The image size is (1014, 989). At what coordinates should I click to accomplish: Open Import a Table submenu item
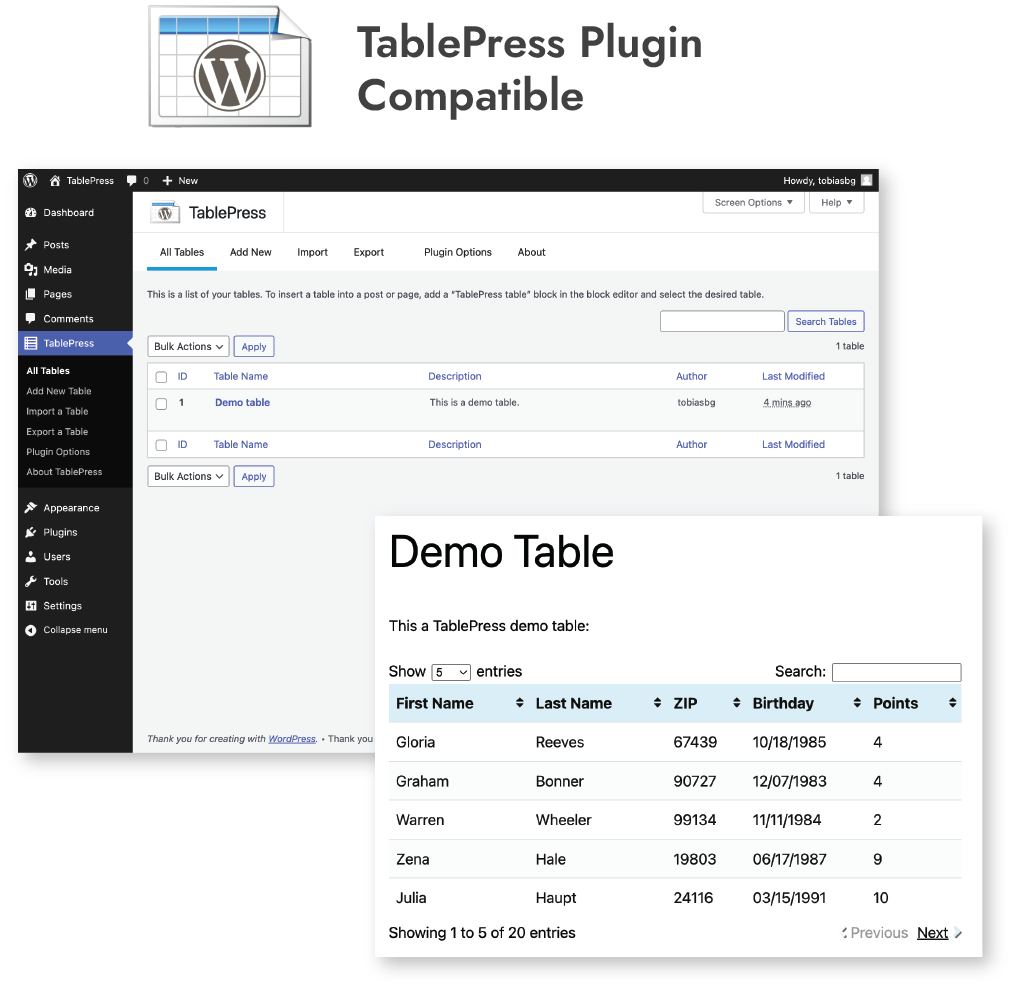(58, 411)
